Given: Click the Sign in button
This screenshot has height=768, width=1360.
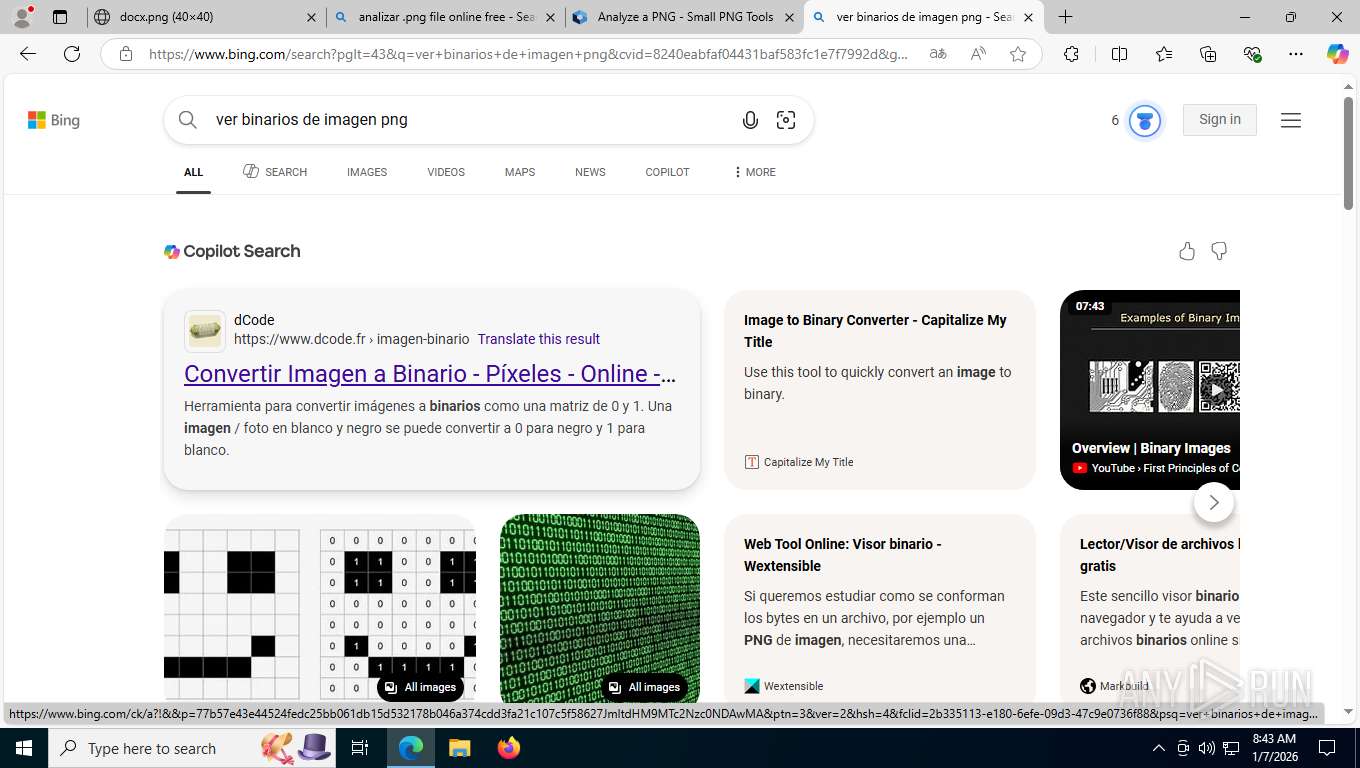Looking at the screenshot, I should 1220,119.
